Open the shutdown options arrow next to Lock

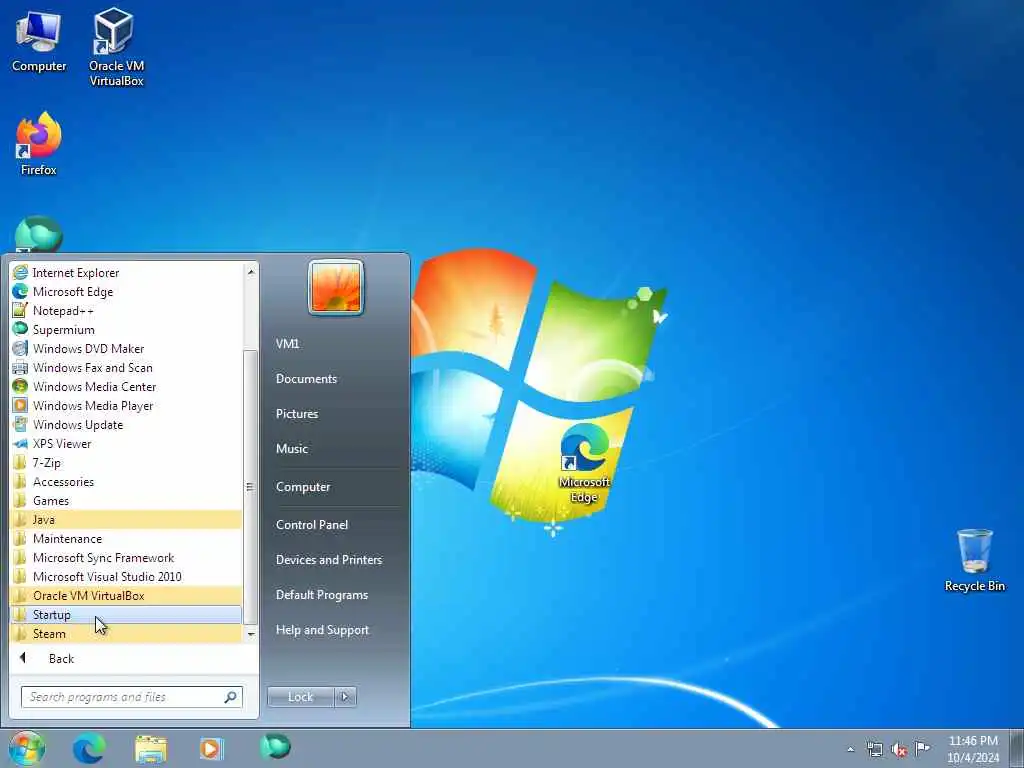(x=345, y=697)
